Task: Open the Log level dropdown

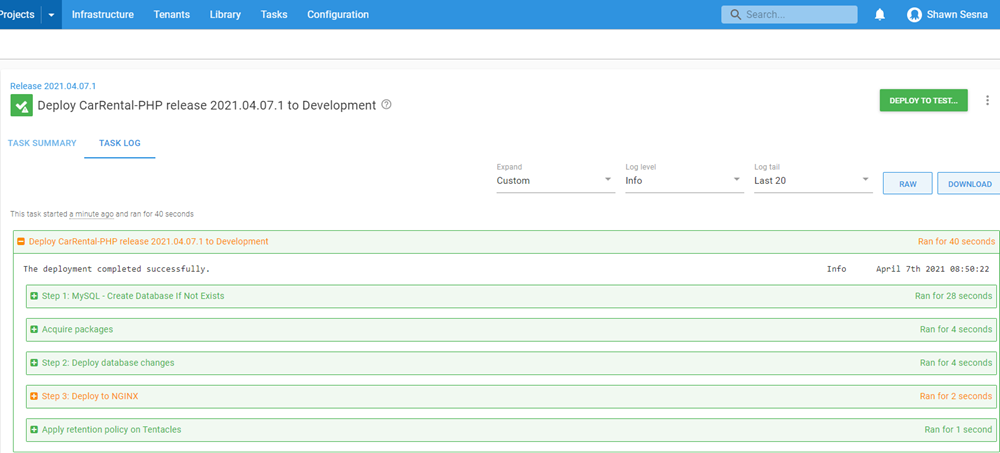Action: 683,181
